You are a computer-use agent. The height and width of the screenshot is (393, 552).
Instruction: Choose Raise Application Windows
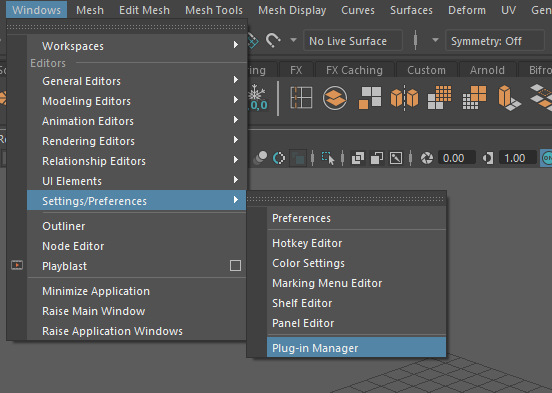pyautogui.click(x=136, y=331)
